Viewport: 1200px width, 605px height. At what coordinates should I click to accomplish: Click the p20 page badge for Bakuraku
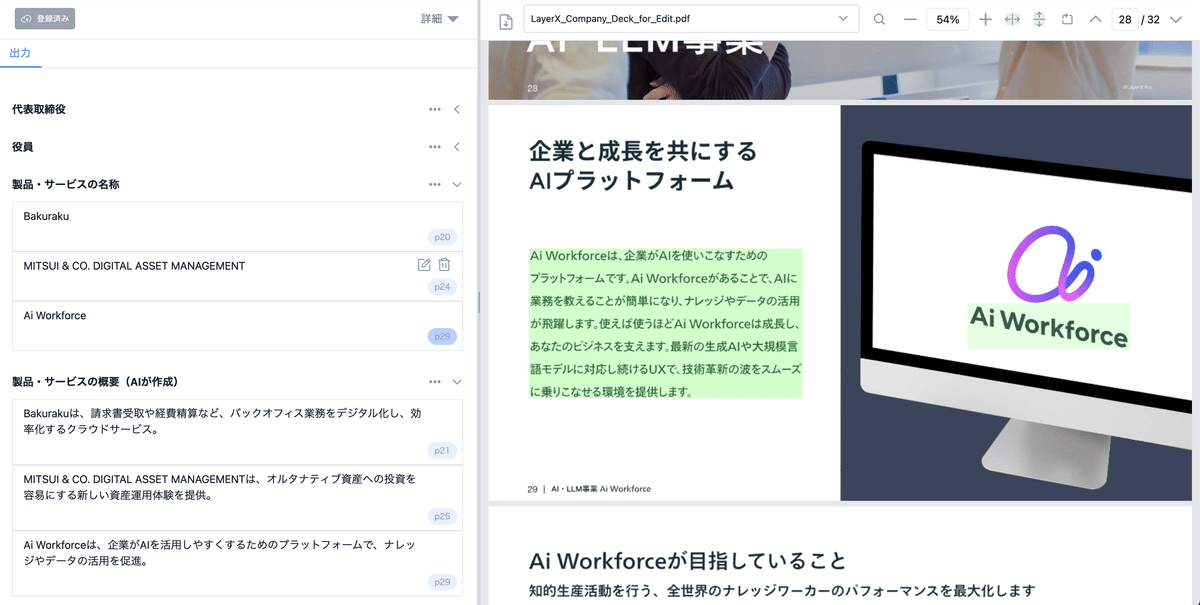[442, 237]
